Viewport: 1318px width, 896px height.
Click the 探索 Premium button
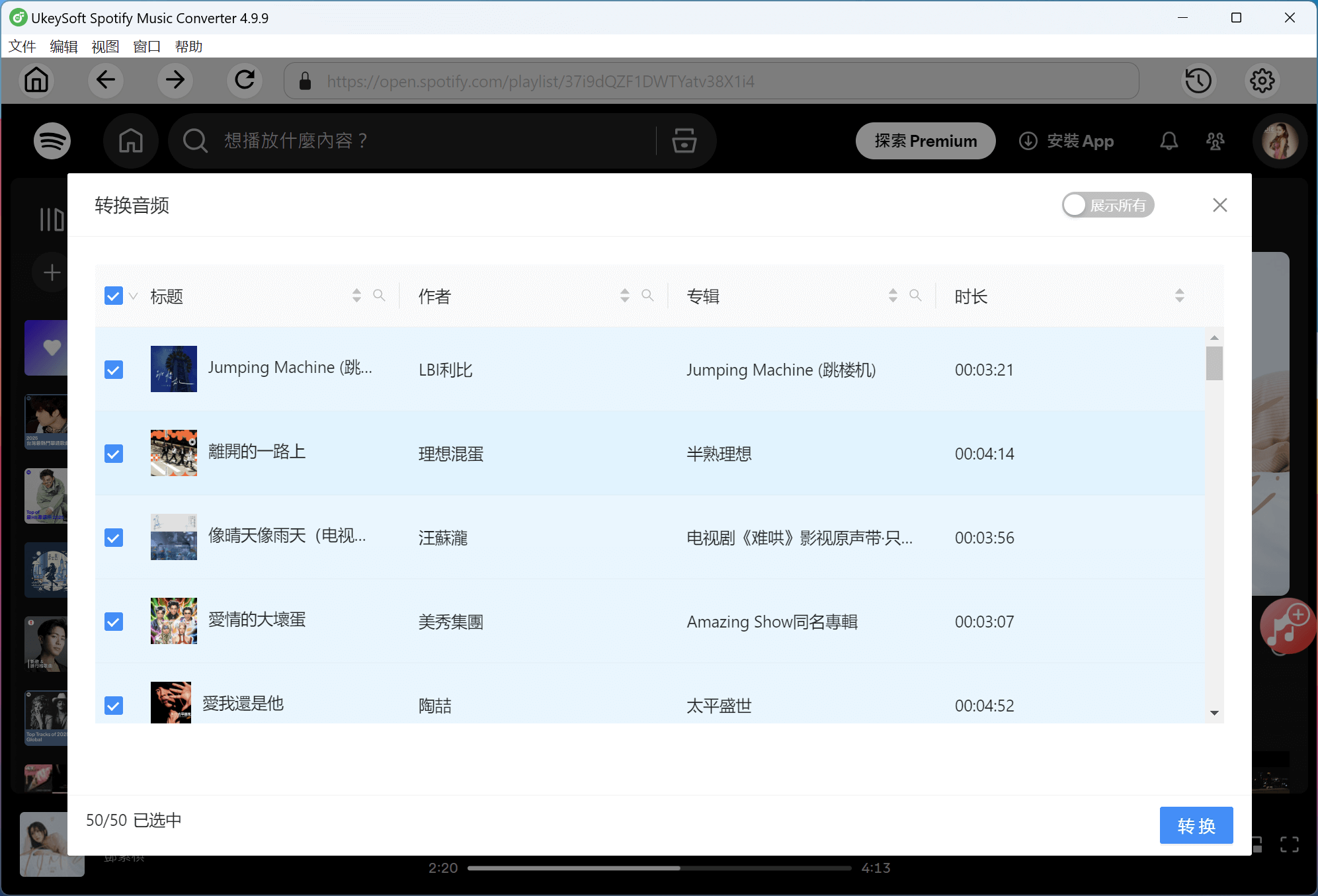tap(925, 141)
